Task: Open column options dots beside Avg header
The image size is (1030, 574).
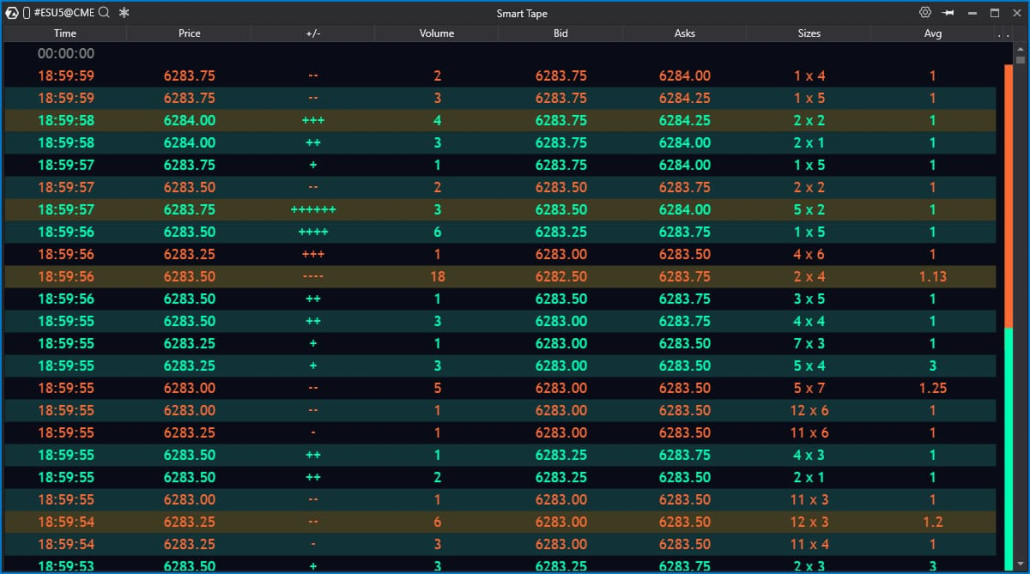Action: click(1002, 34)
